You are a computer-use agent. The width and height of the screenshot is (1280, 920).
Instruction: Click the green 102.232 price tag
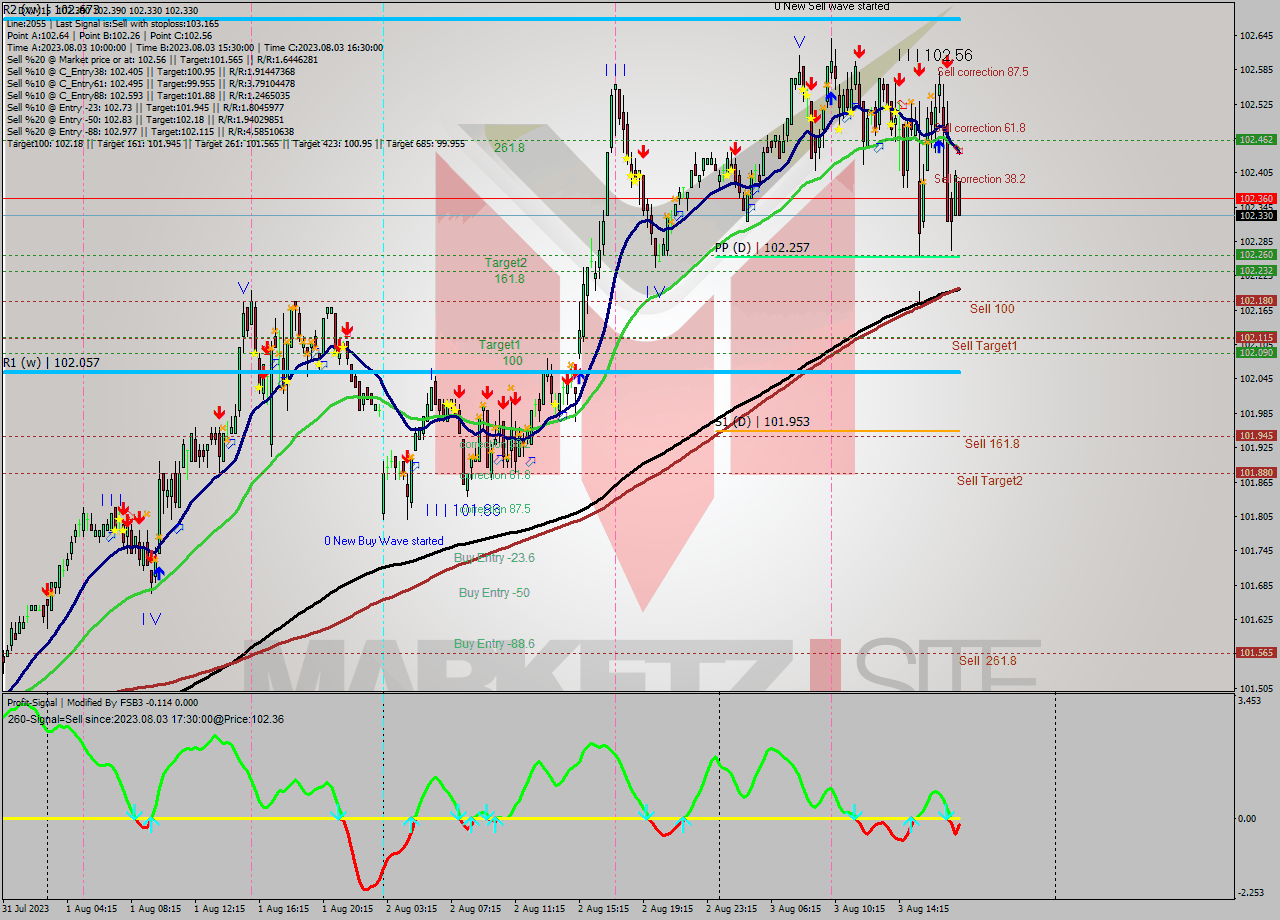click(1255, 270)
